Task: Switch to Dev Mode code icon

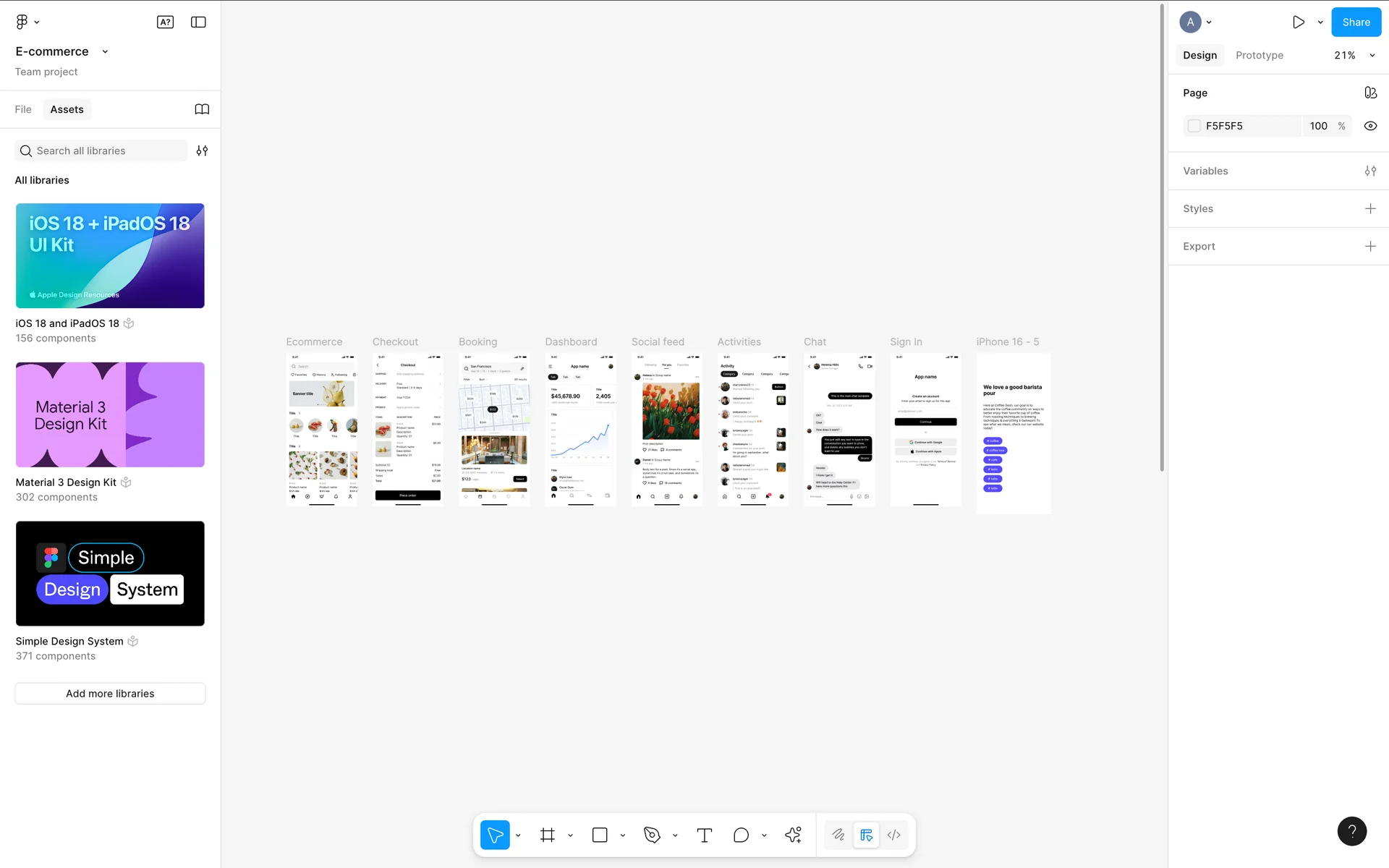Action: coord(894,835)
